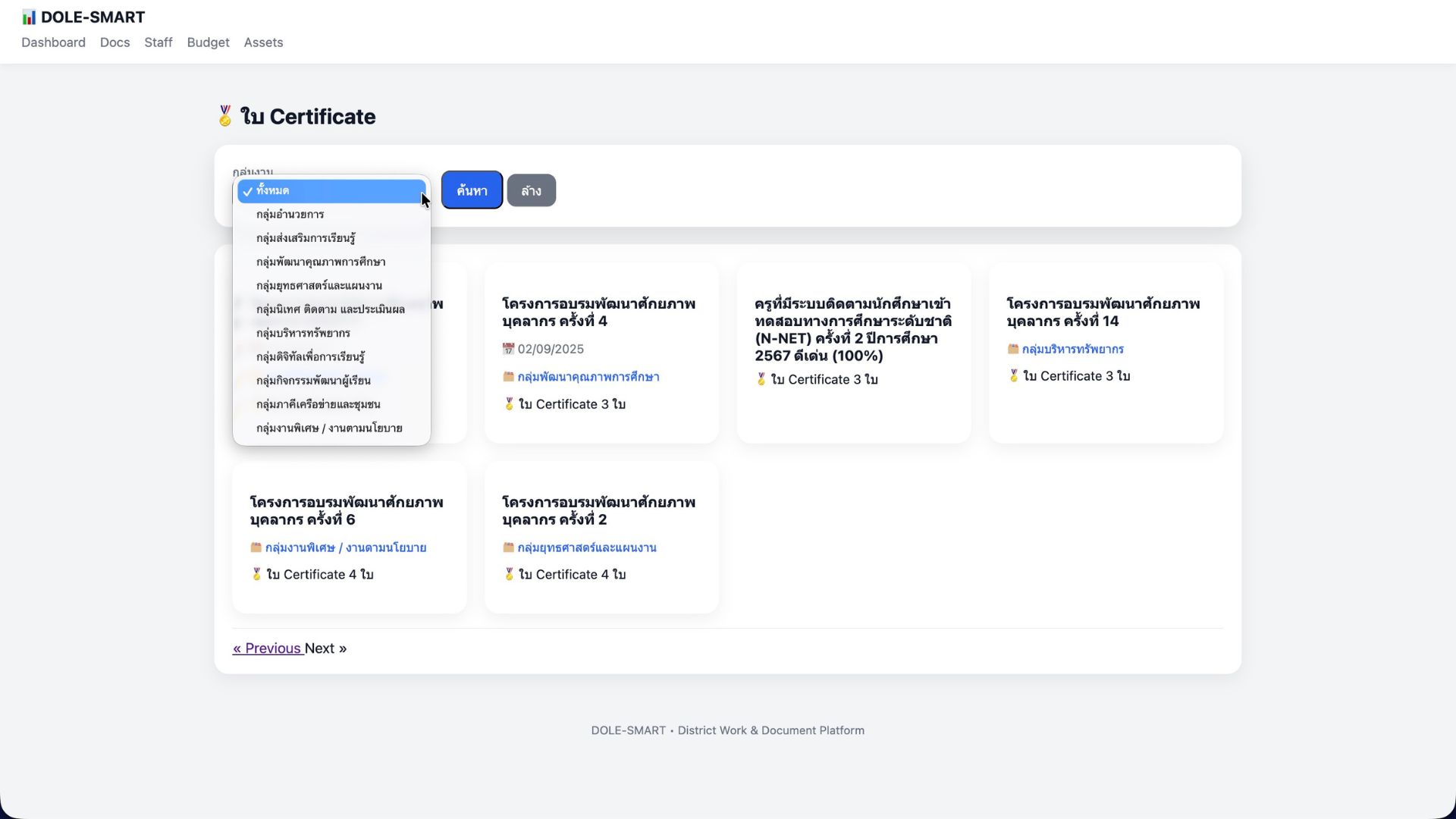This screenshot has width=1456, height=819.
Task: Click folder icon beside กลุ่มบริหารทรัพยากร link
Action: click(x=1013, y=349)
